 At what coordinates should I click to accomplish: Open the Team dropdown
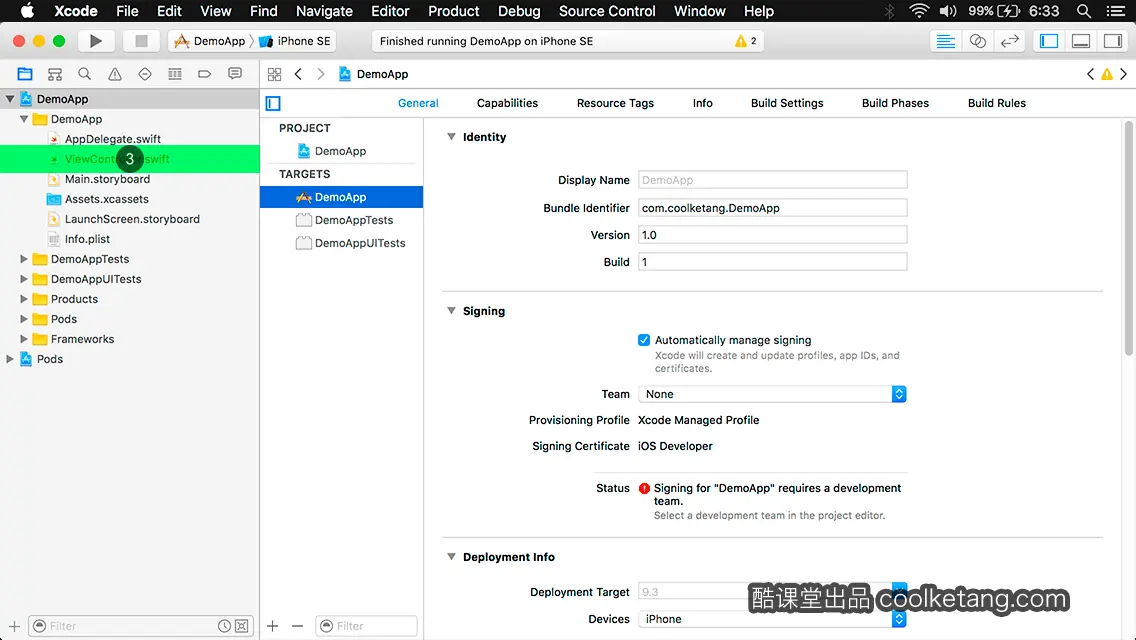(x=772, y=394)
